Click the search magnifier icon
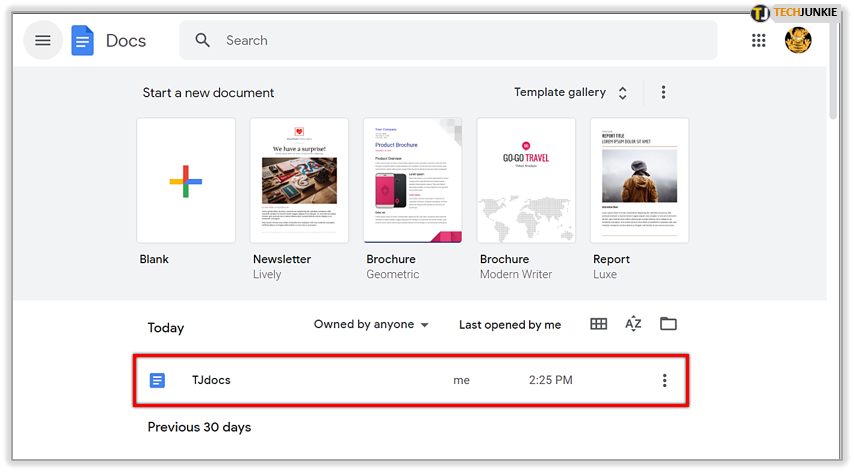854x472 pixels. 203,40
